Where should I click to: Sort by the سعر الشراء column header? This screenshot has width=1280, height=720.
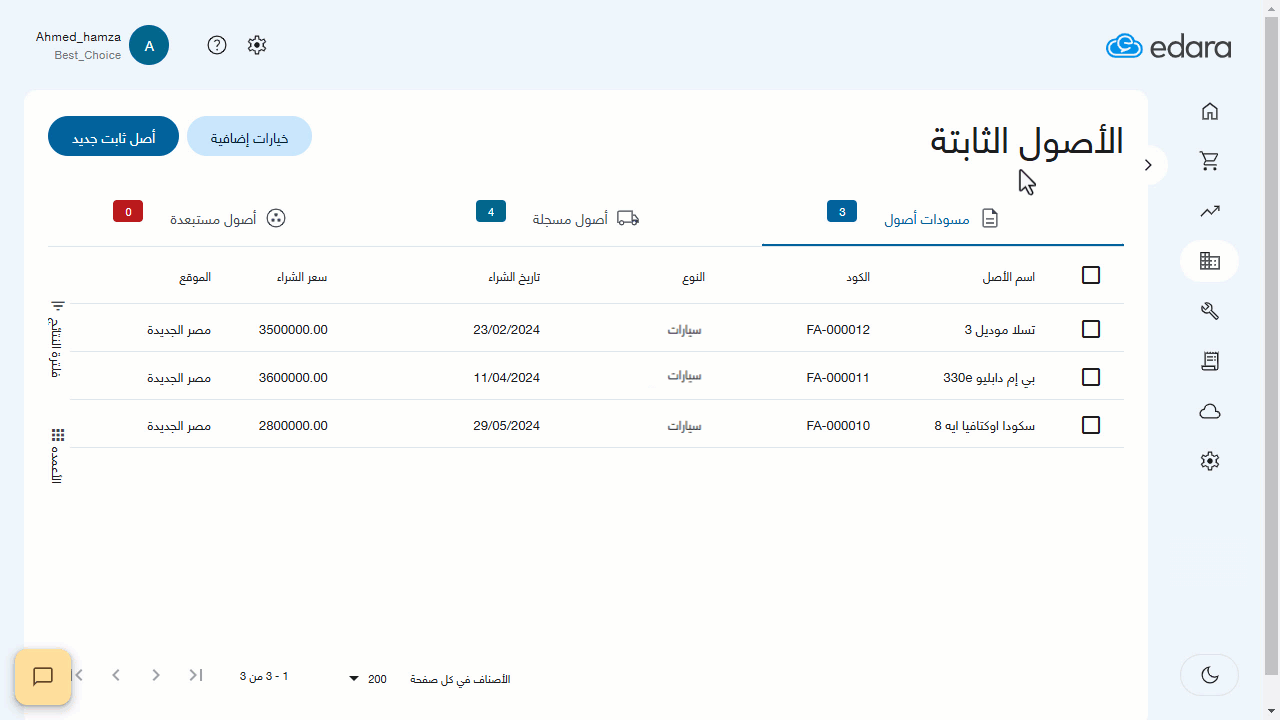[302, 277]
